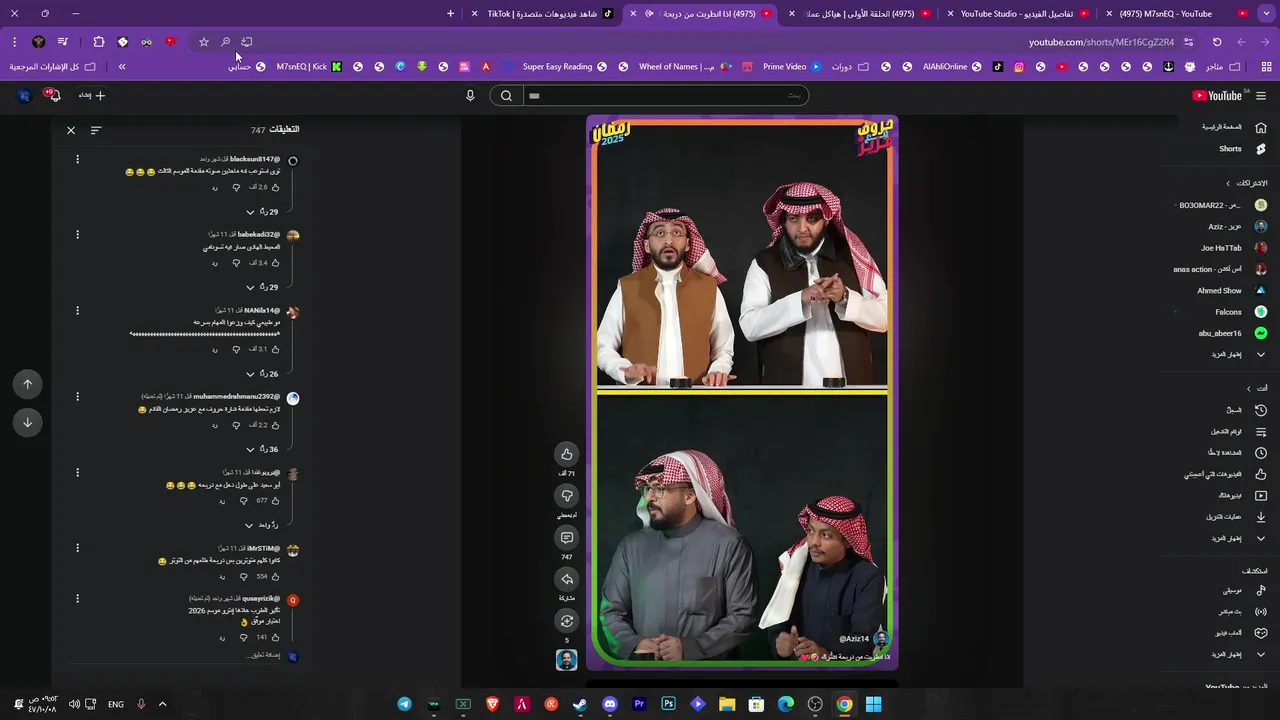Open the three-dot menu on NANilx14 comment

[77, 311]
